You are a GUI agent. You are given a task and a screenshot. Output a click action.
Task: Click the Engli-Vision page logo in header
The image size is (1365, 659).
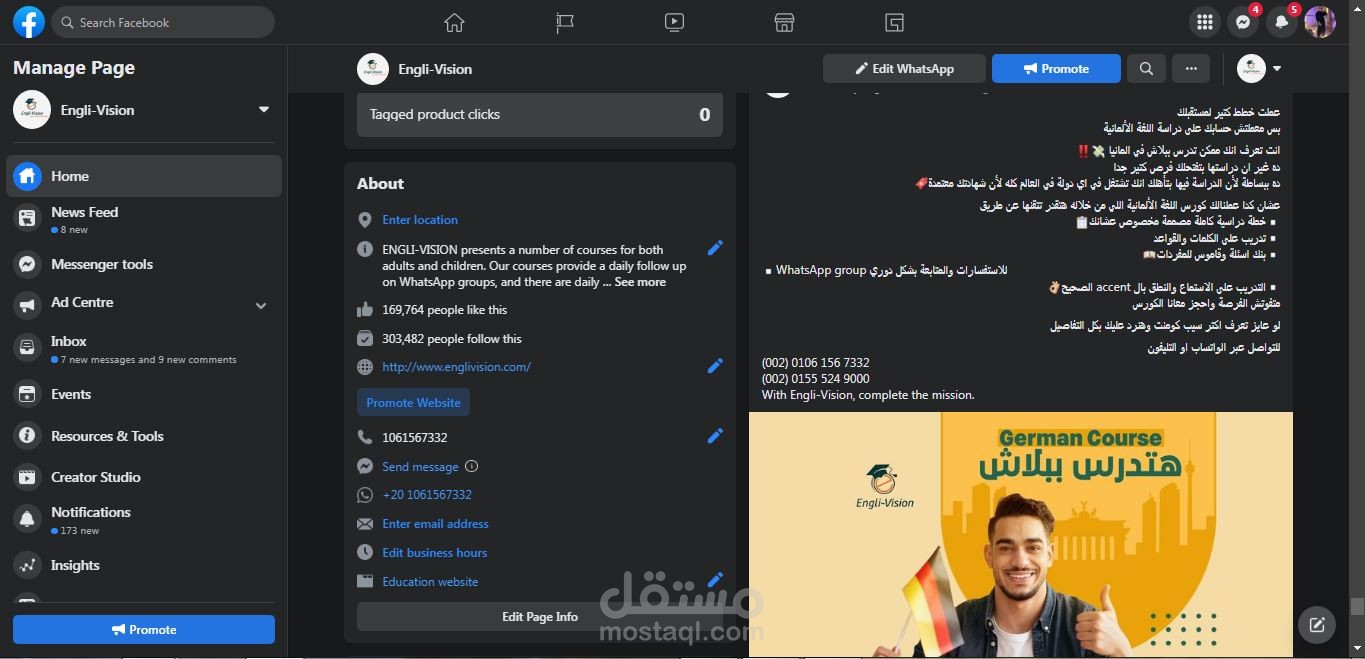pyautogui.click(x=373, y=69)
